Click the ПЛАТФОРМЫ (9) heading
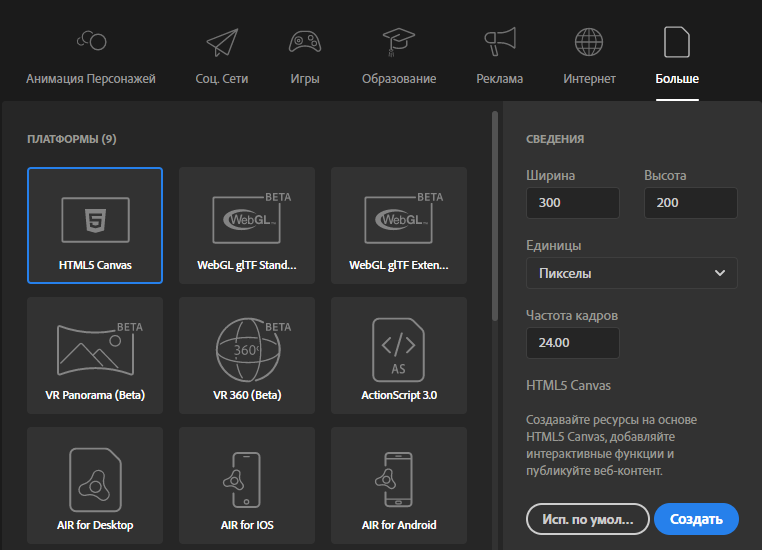This screenshot has width=762, height=550. click(72, 139)
